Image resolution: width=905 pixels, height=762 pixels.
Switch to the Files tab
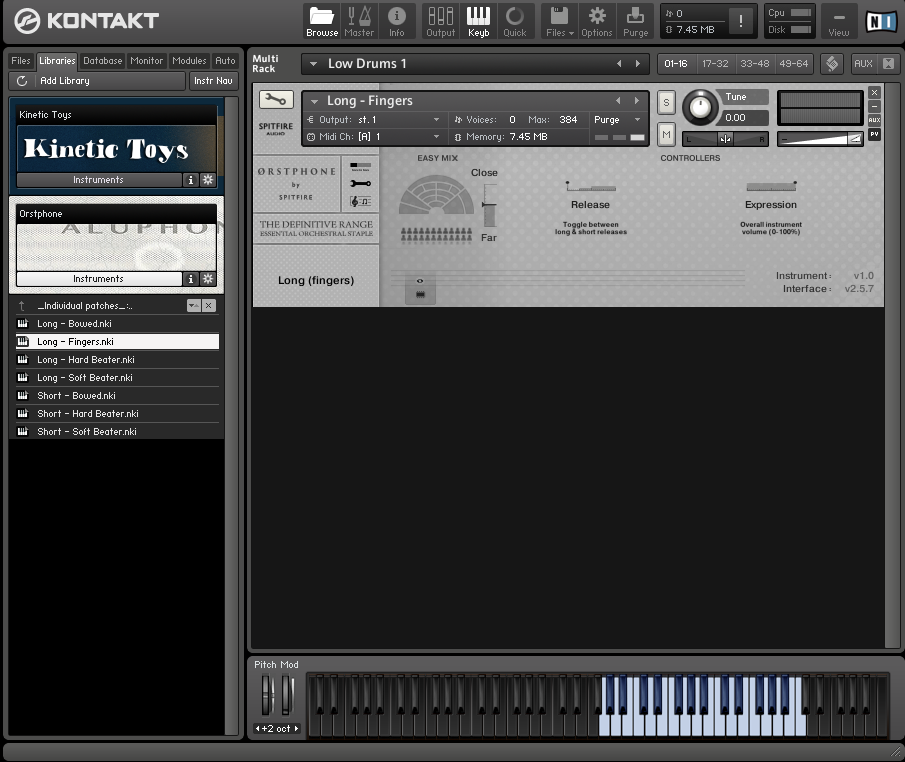pyautogui.click(x=21, y=61)
